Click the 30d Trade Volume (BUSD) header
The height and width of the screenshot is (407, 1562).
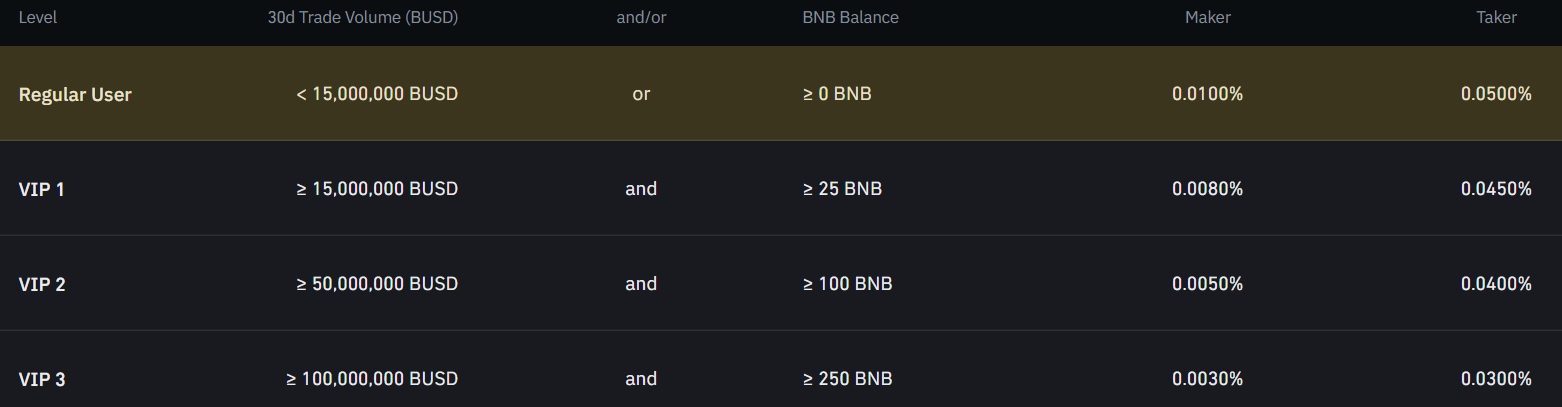[x=363, y=18]
